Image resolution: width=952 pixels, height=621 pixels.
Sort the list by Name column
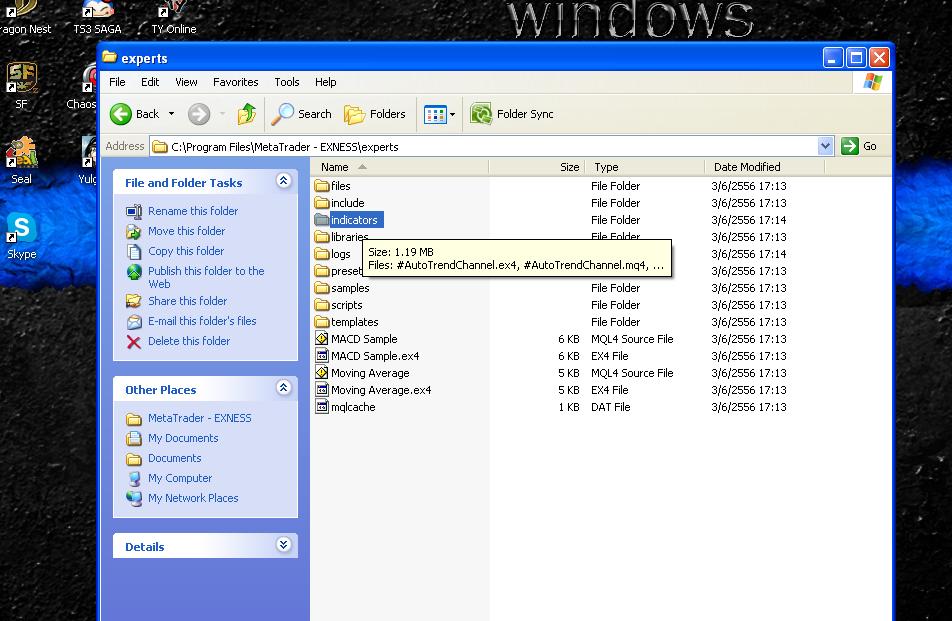(x=399, y=167)
